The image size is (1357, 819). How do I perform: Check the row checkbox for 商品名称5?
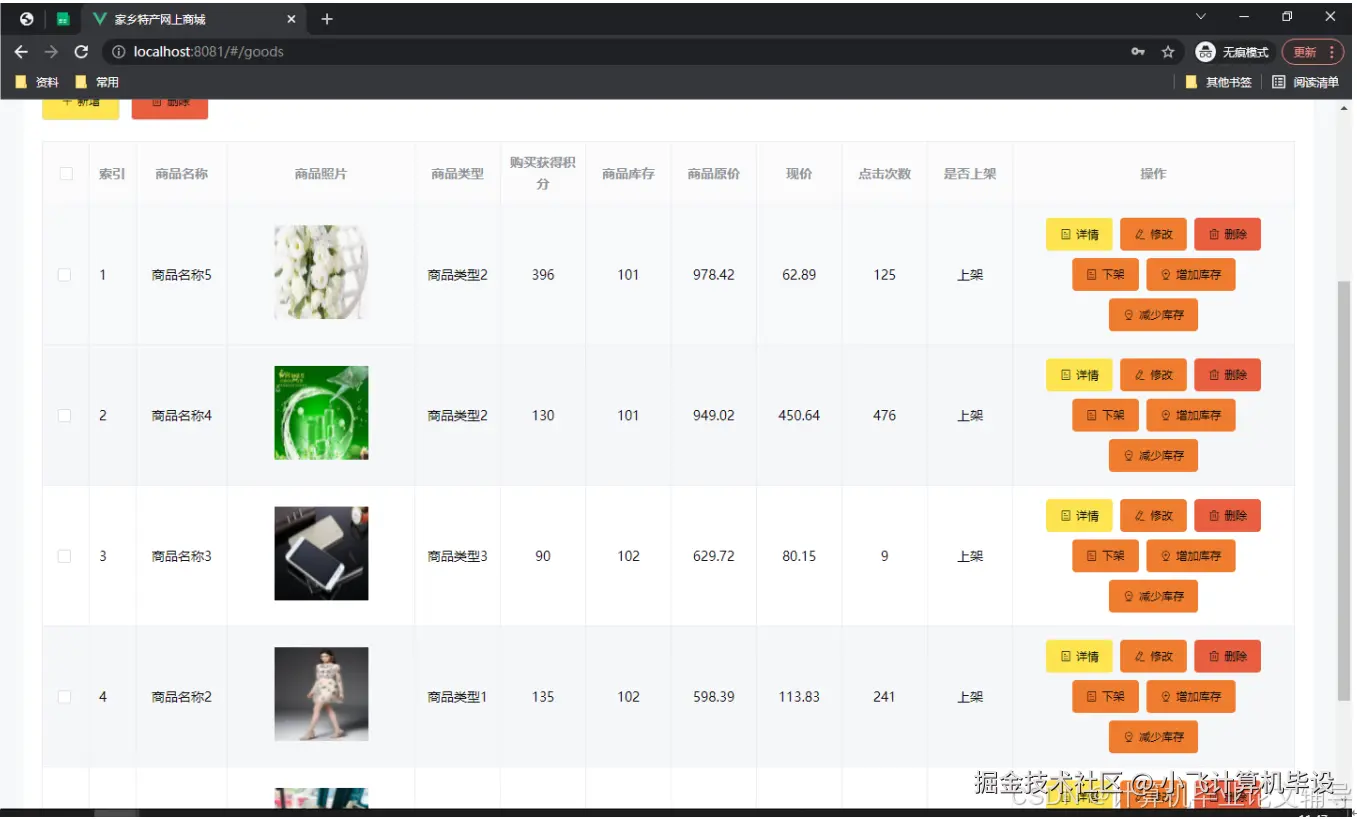coord(65,274)
